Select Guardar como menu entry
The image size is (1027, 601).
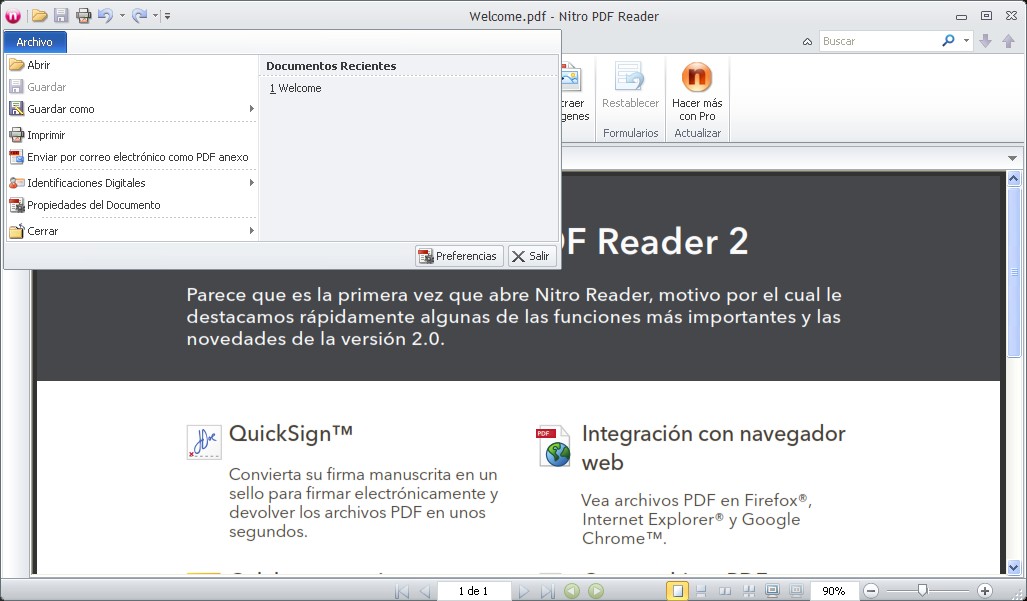tap(132, 109)
